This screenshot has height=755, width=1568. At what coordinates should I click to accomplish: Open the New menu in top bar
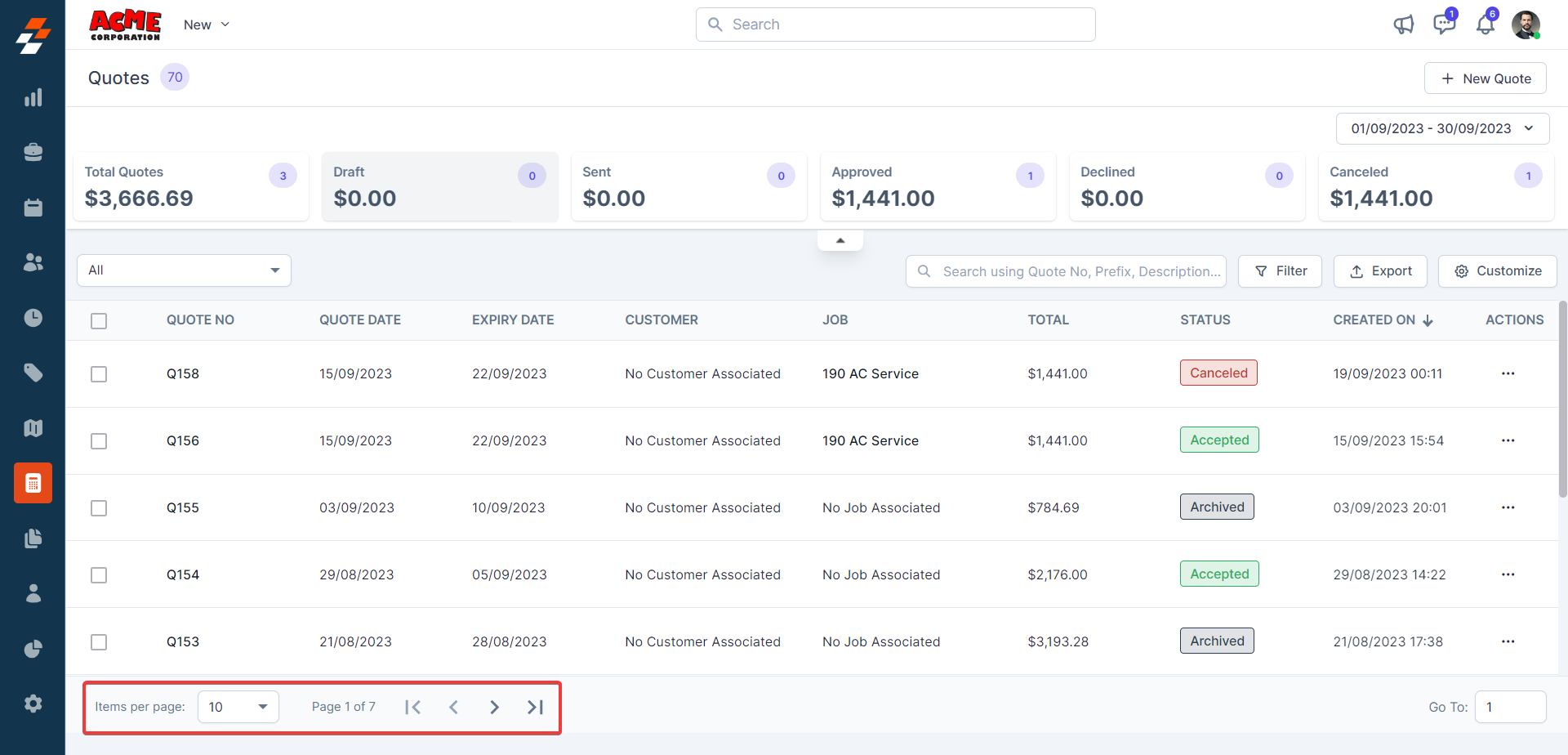[x=206, y=25]
